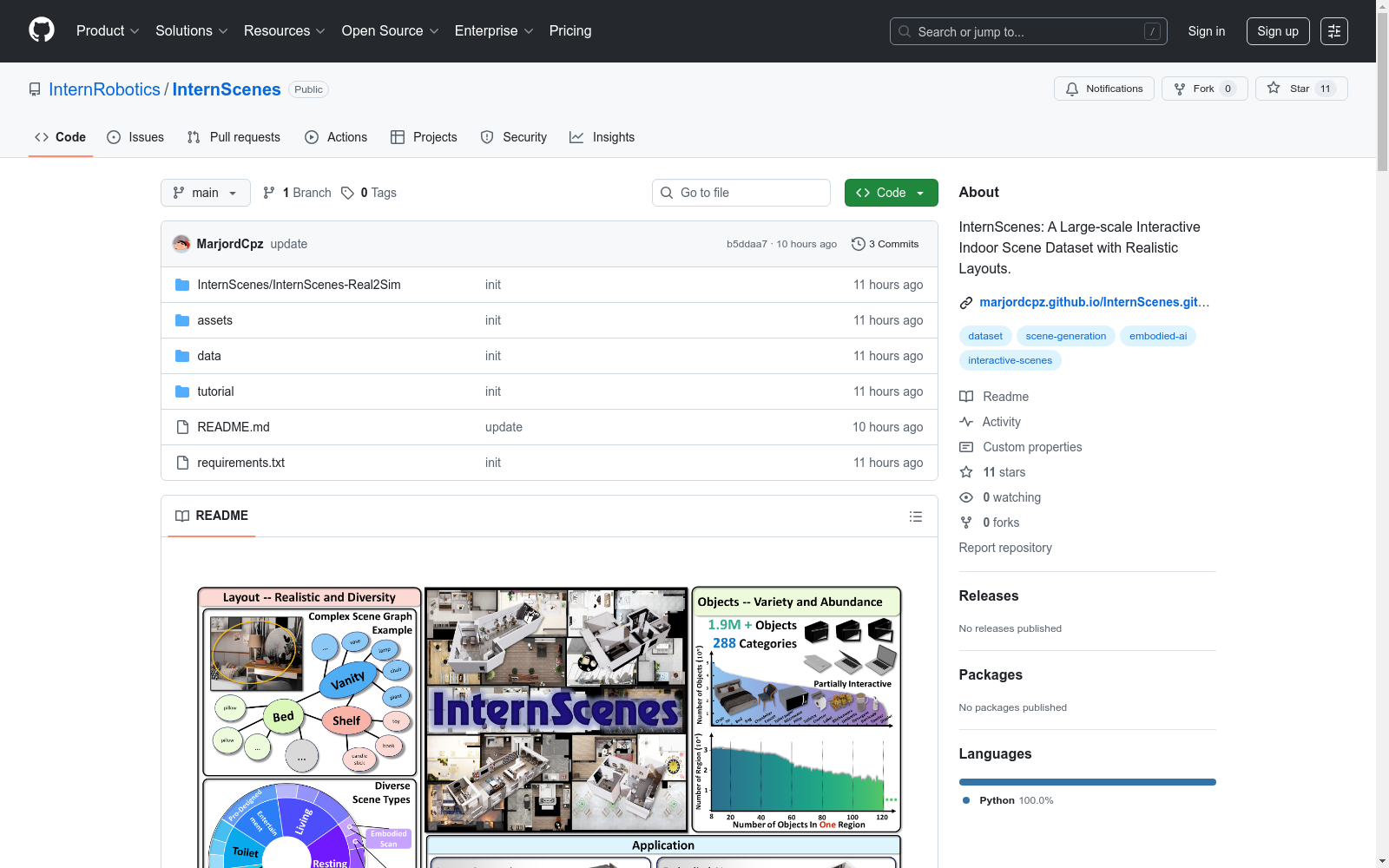Click the GitHub logo icon
1389x868 pixels.
click(x=42, y=30)
